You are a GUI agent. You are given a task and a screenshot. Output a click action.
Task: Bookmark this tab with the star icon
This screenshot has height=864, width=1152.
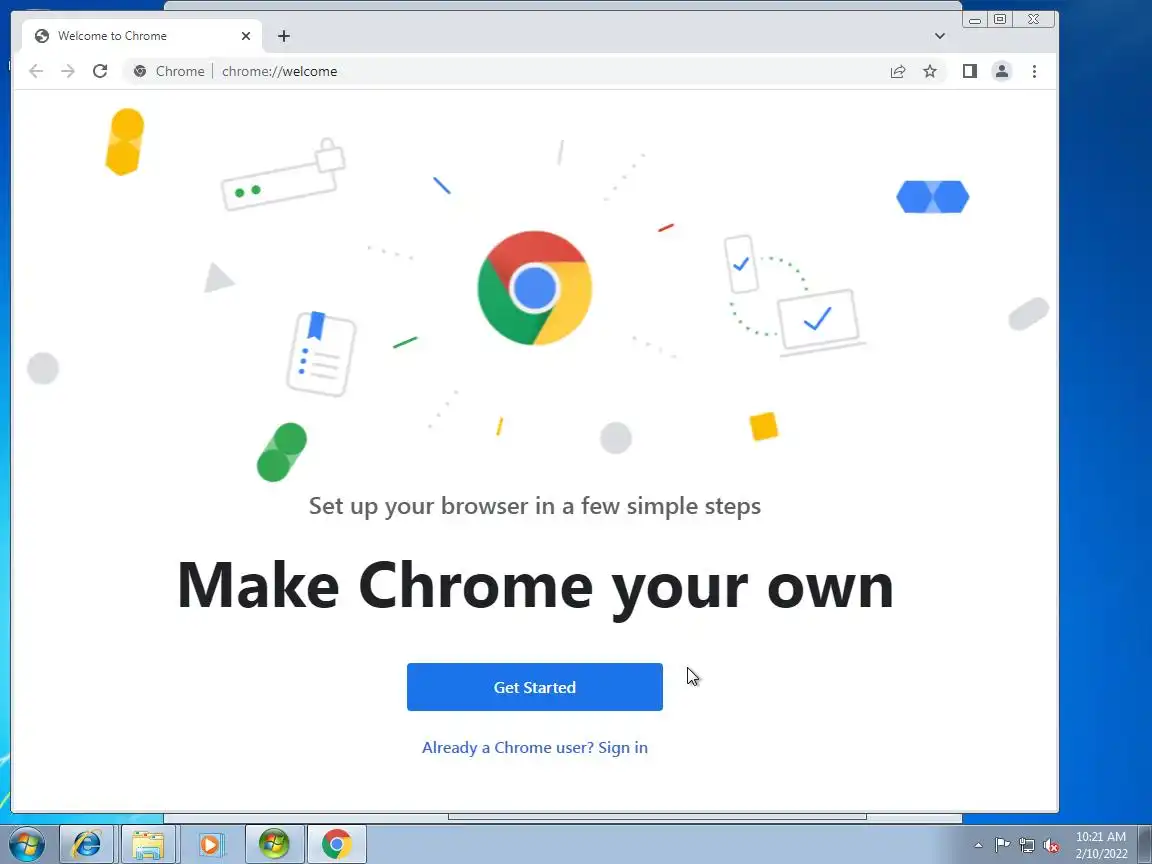tap(930, 71)
